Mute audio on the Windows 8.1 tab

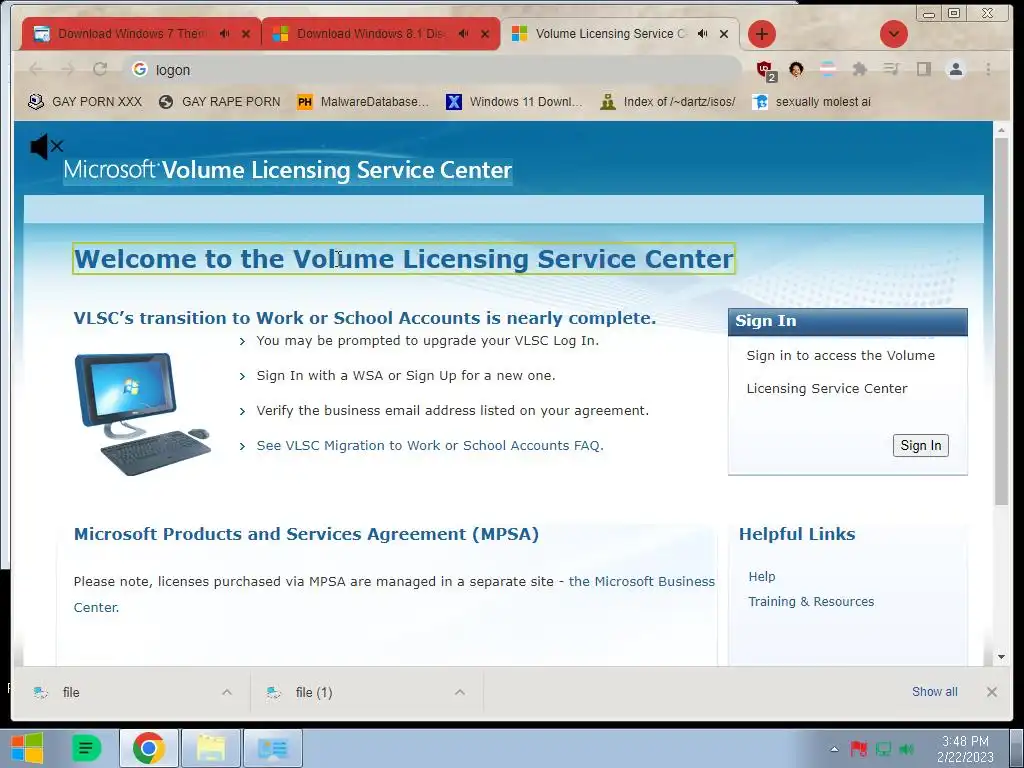[464, 34]
